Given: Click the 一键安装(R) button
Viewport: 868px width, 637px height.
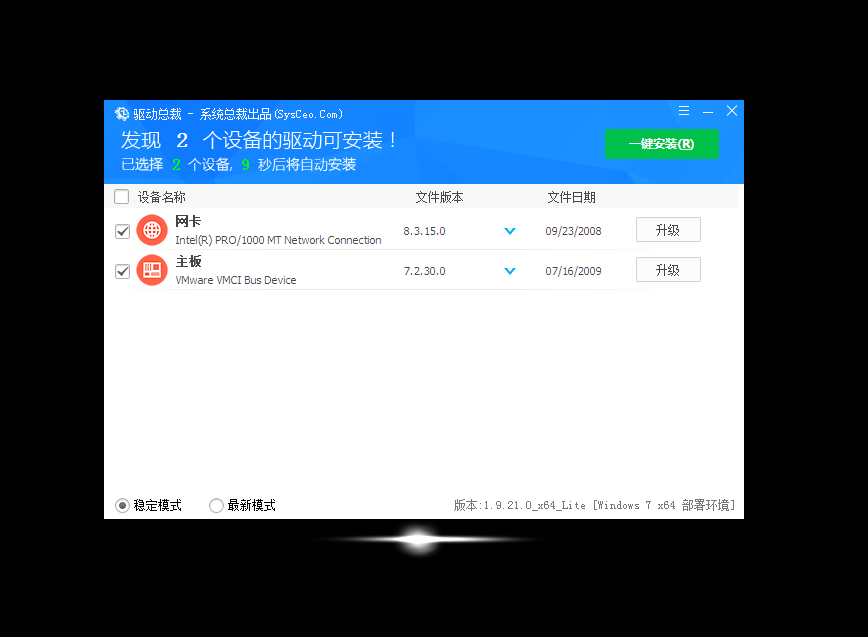Looking at the screenshot, I should 662,144.
